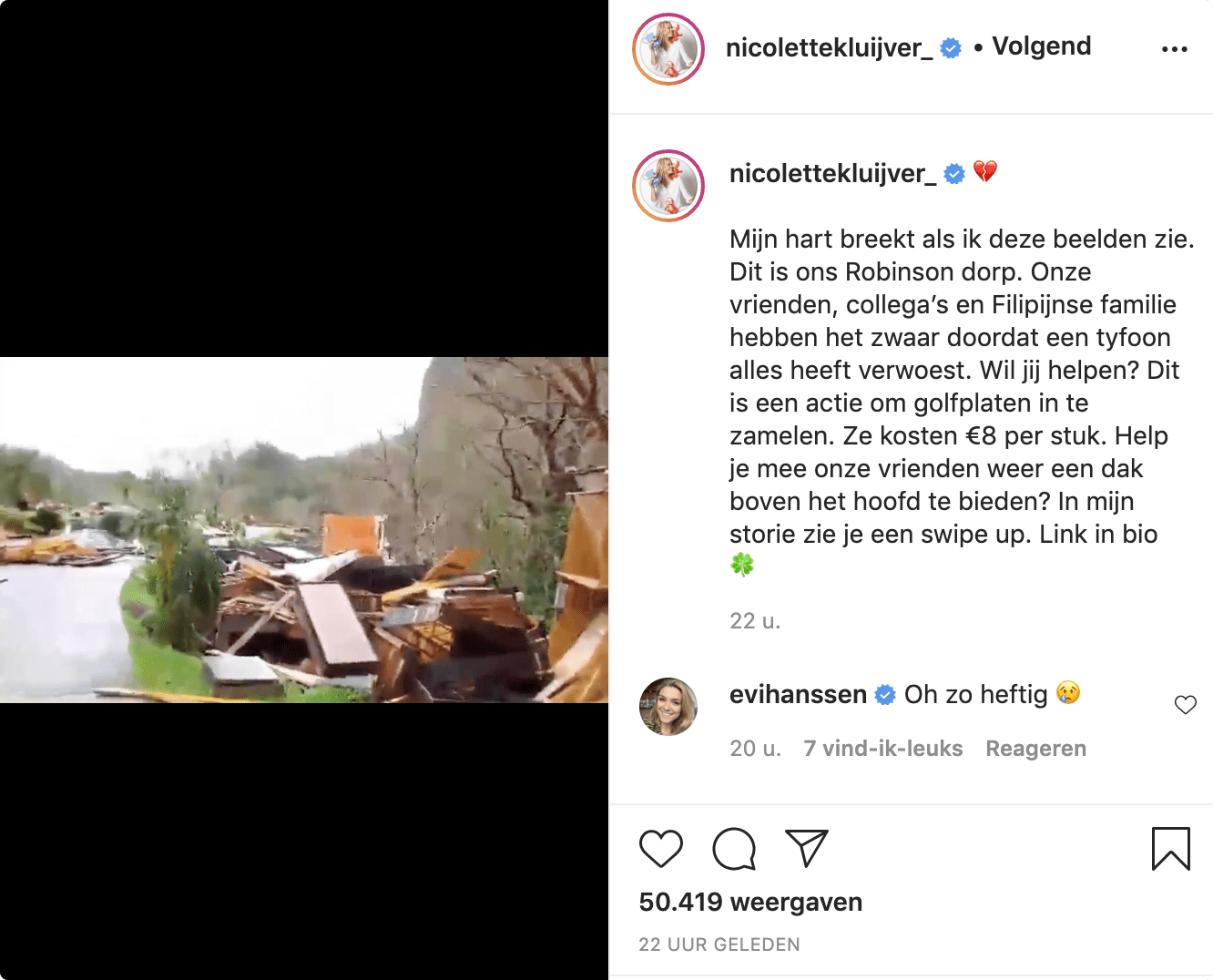Click nicolettekluijver_ avatar beside the caption
The image size is (1213, 980).
pyautogui.click(x=668, y=186)
